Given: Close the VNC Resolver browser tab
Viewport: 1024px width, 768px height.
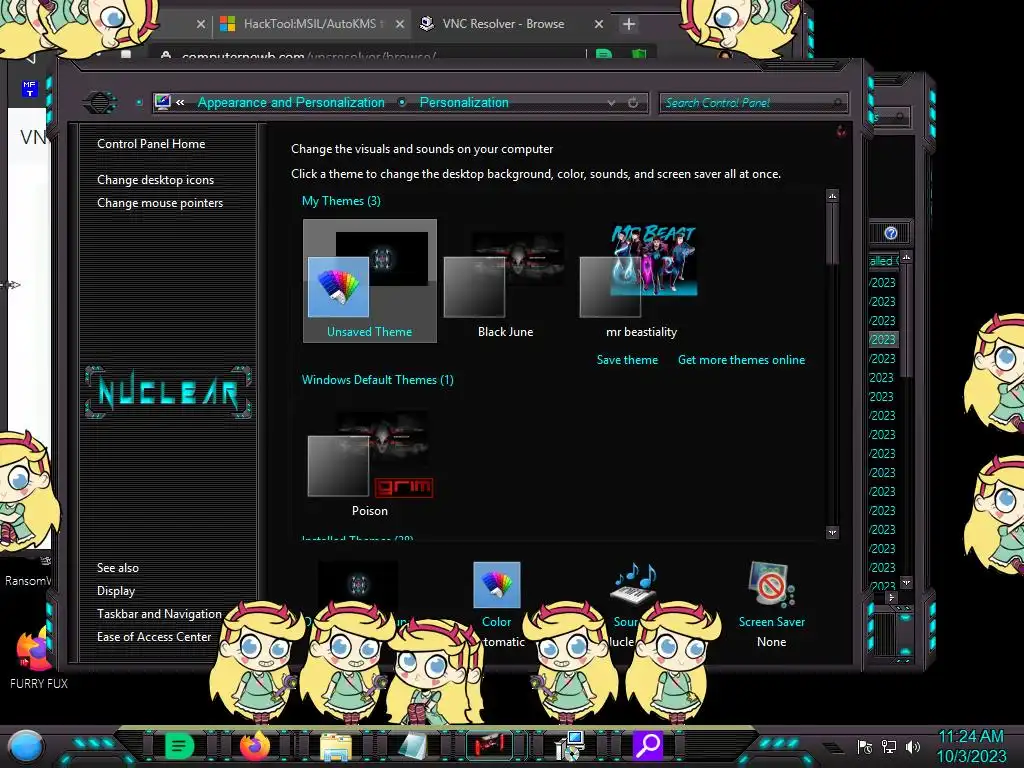Looking at the screenshot, I should click(x=599, y=24).
